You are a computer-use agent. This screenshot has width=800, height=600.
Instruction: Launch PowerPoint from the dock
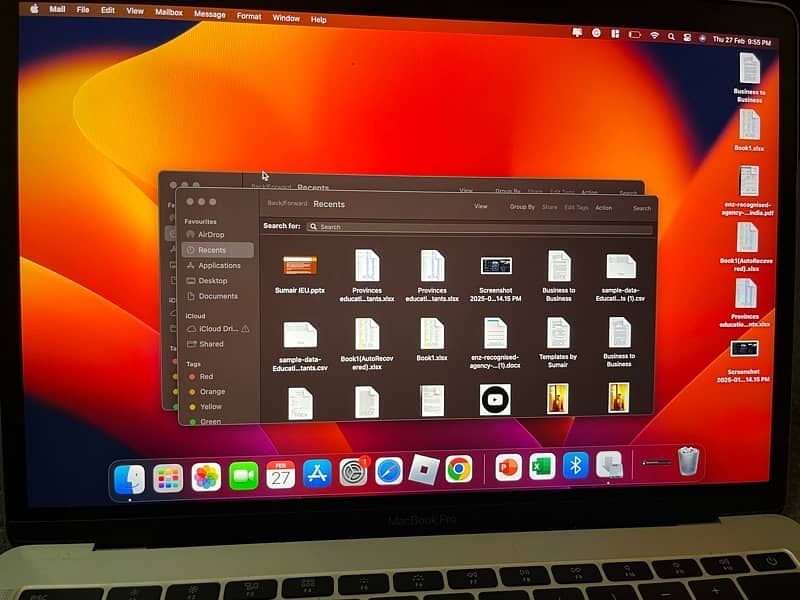(508, 467)
